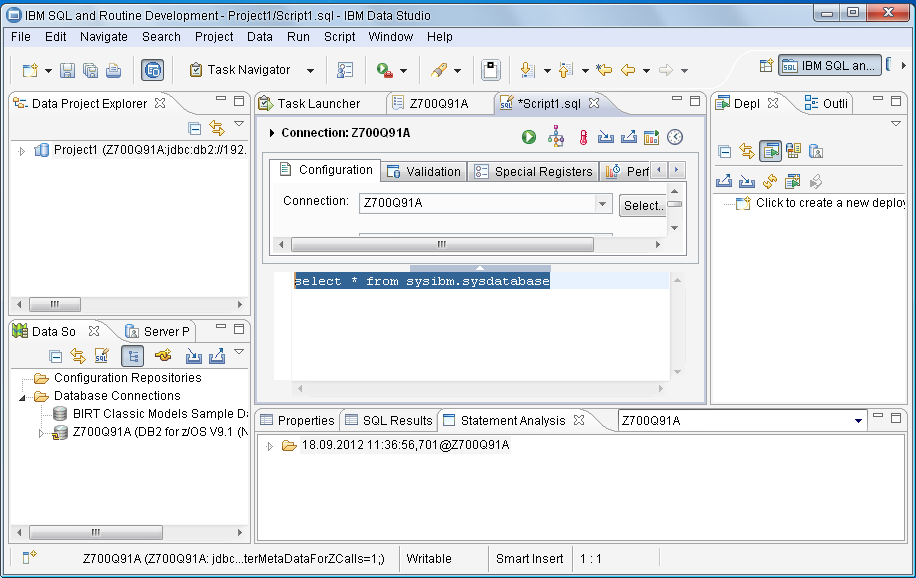This screenshot has height=578, width=916.
Task: Click the Save icon in main toolbar
Action: (x=68, y=70)
